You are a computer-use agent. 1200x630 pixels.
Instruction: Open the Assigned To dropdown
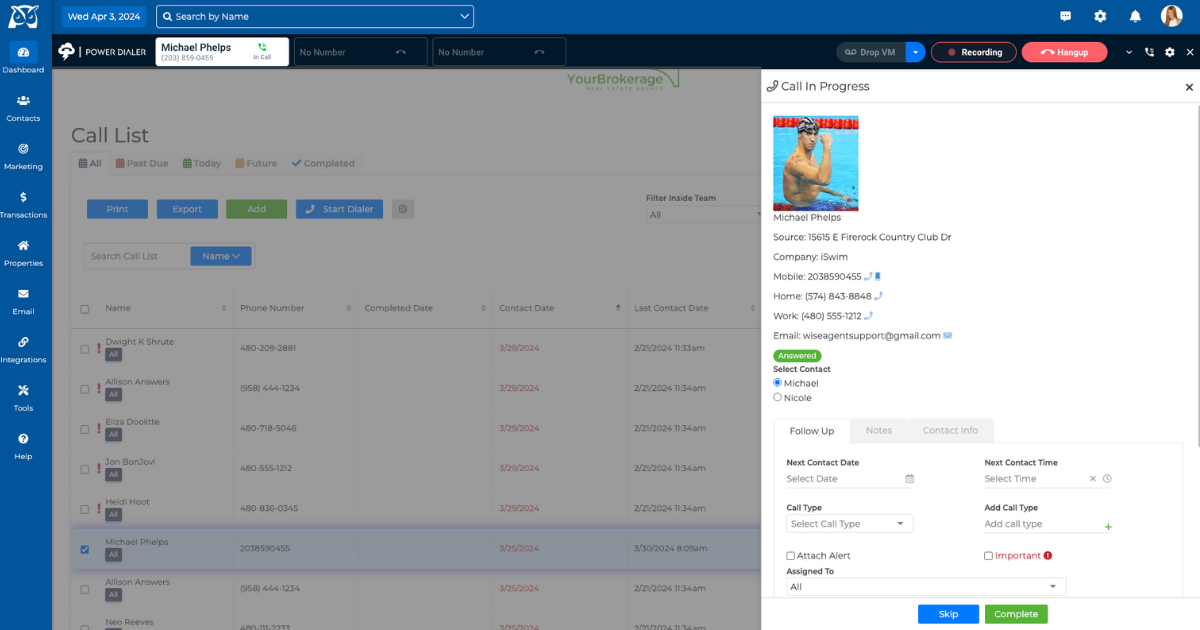[x=926, y=587]
